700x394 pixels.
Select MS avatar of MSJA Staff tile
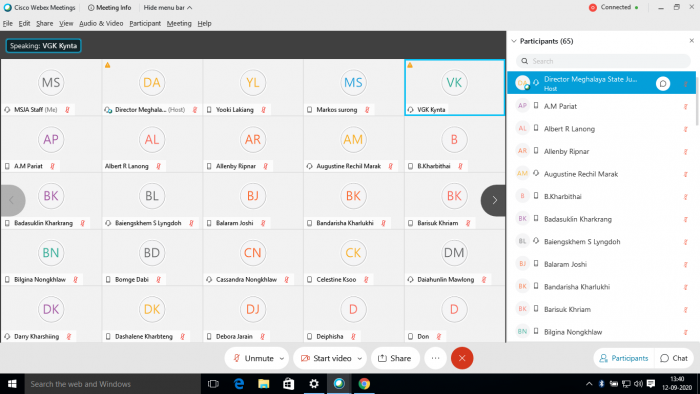point(51,83)
